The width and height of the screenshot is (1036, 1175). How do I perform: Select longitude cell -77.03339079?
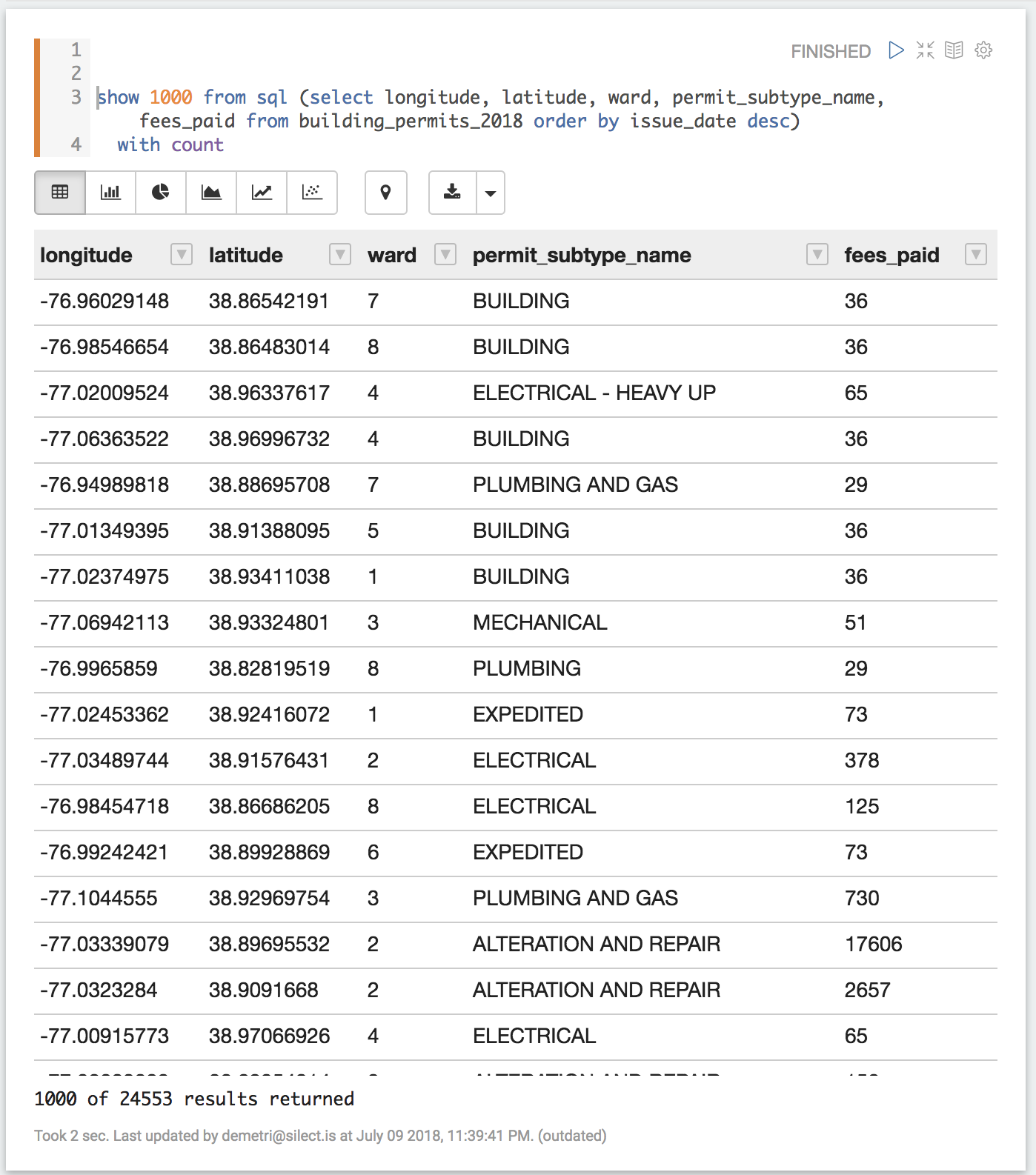(x=104, y=945)
